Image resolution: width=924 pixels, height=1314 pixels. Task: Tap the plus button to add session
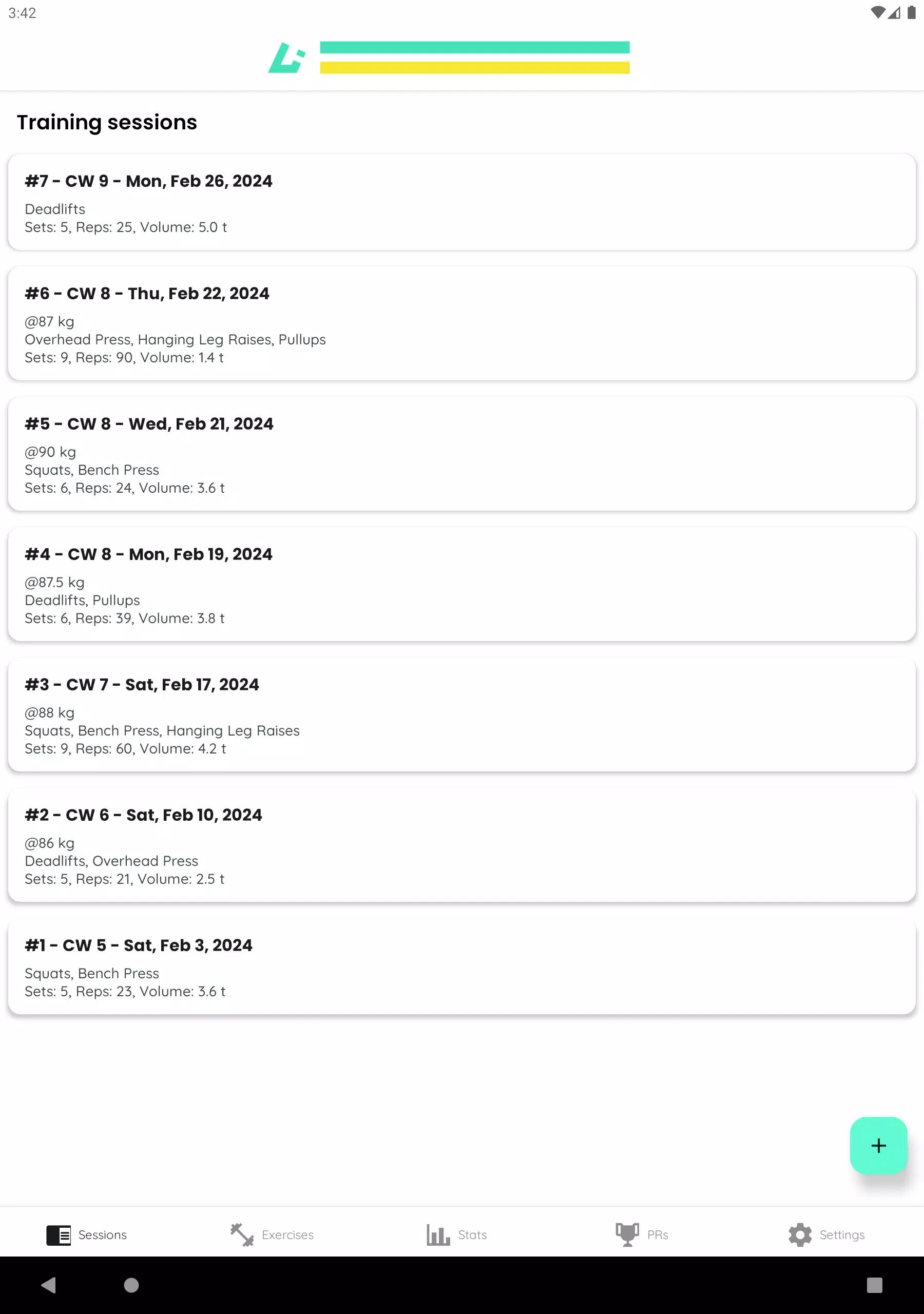pyautogui.click(x=878, y=1145)
